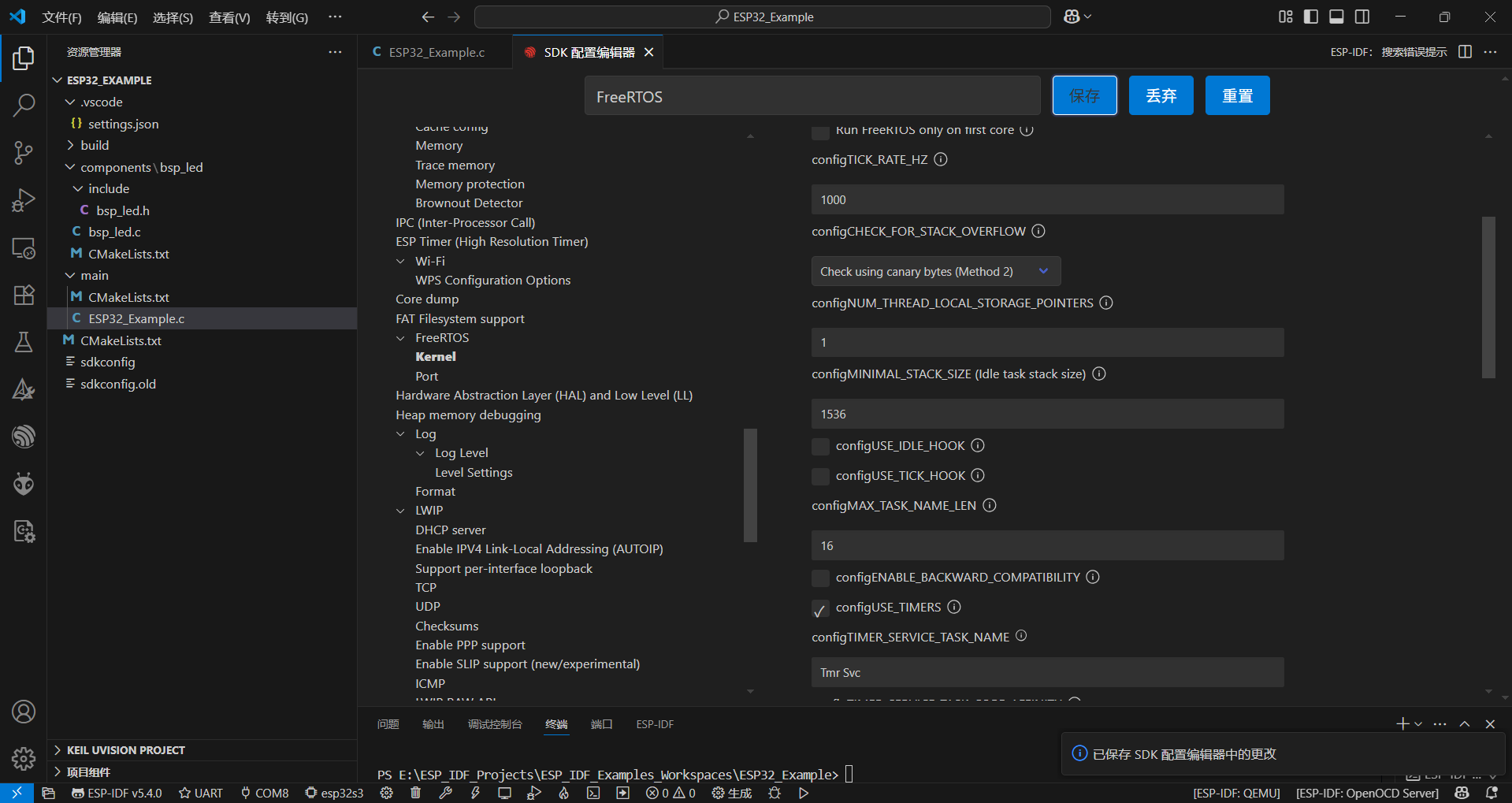Image resolution: width=1512 pixels, height=803 pixels.
Task: Open the Explorer view in activity bar
Action: (x=24, y=58)
